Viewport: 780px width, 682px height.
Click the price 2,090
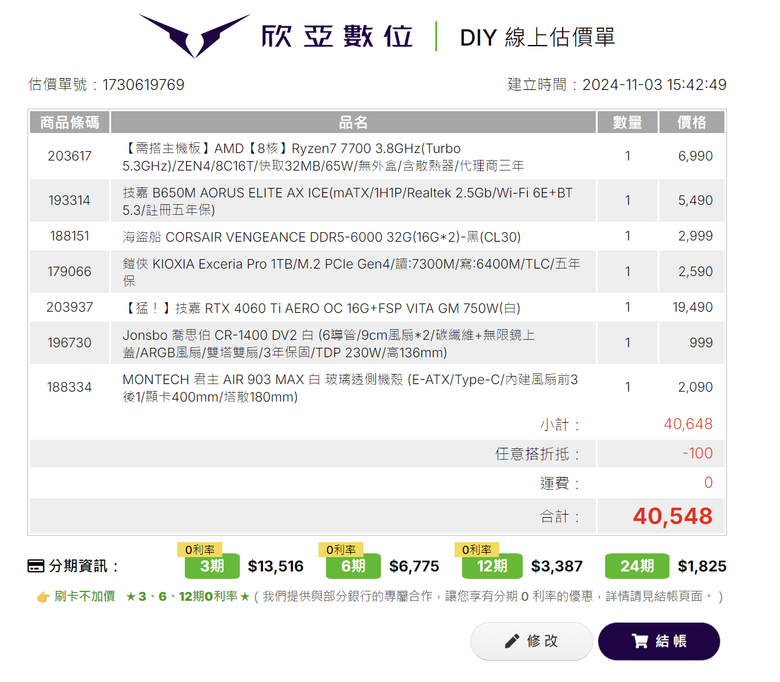click(x=695, y=387)
